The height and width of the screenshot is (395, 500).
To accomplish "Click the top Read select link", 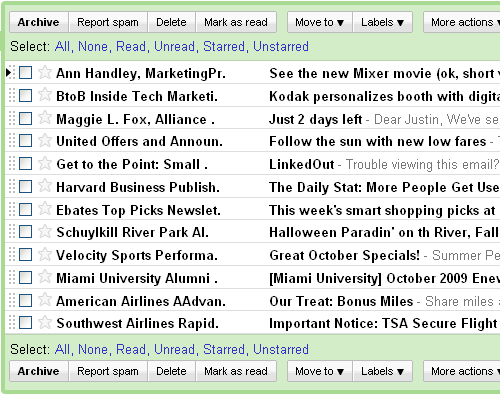I will tap(131, 46).
